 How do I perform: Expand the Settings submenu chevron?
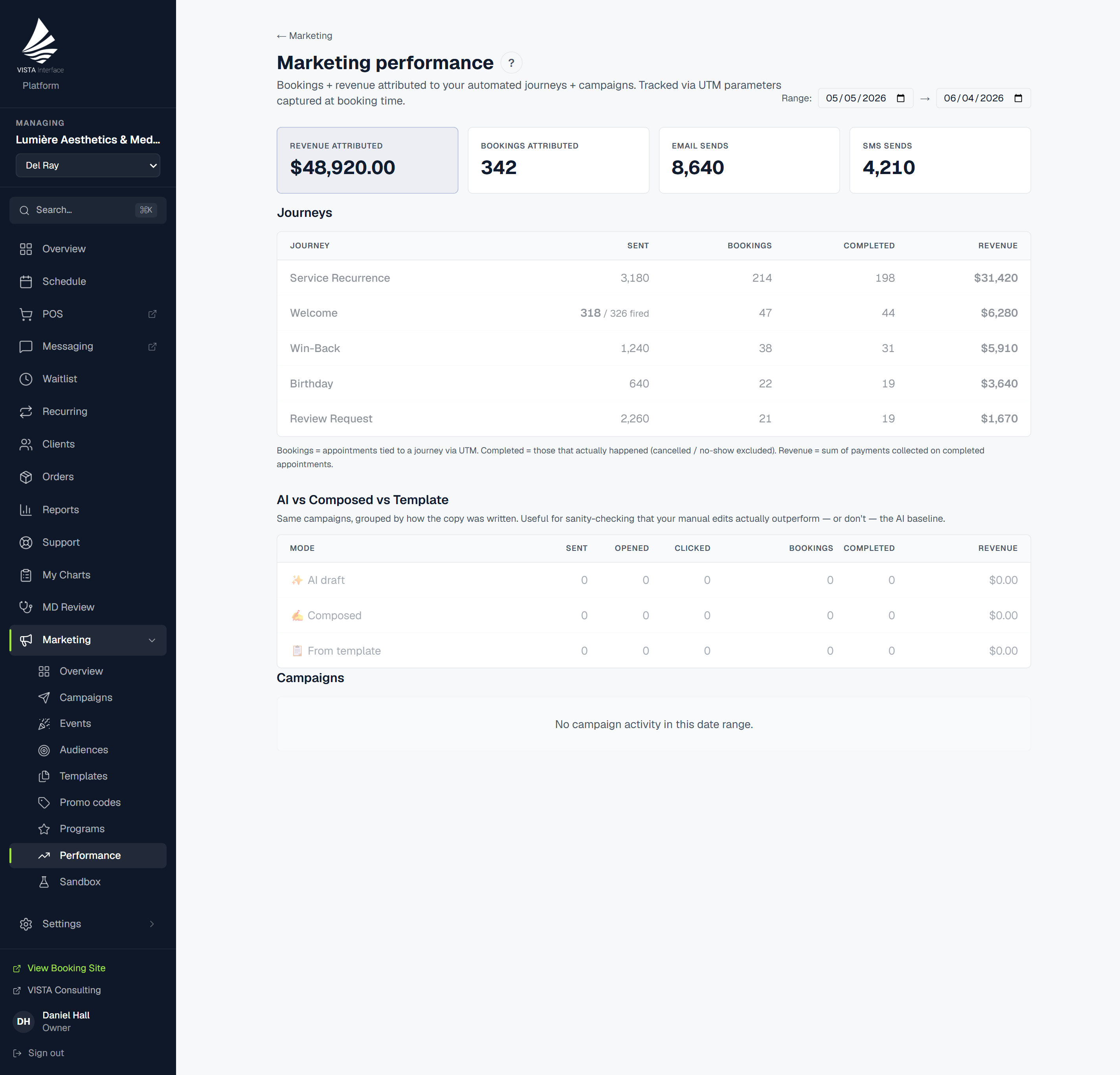tap(152, 924)
